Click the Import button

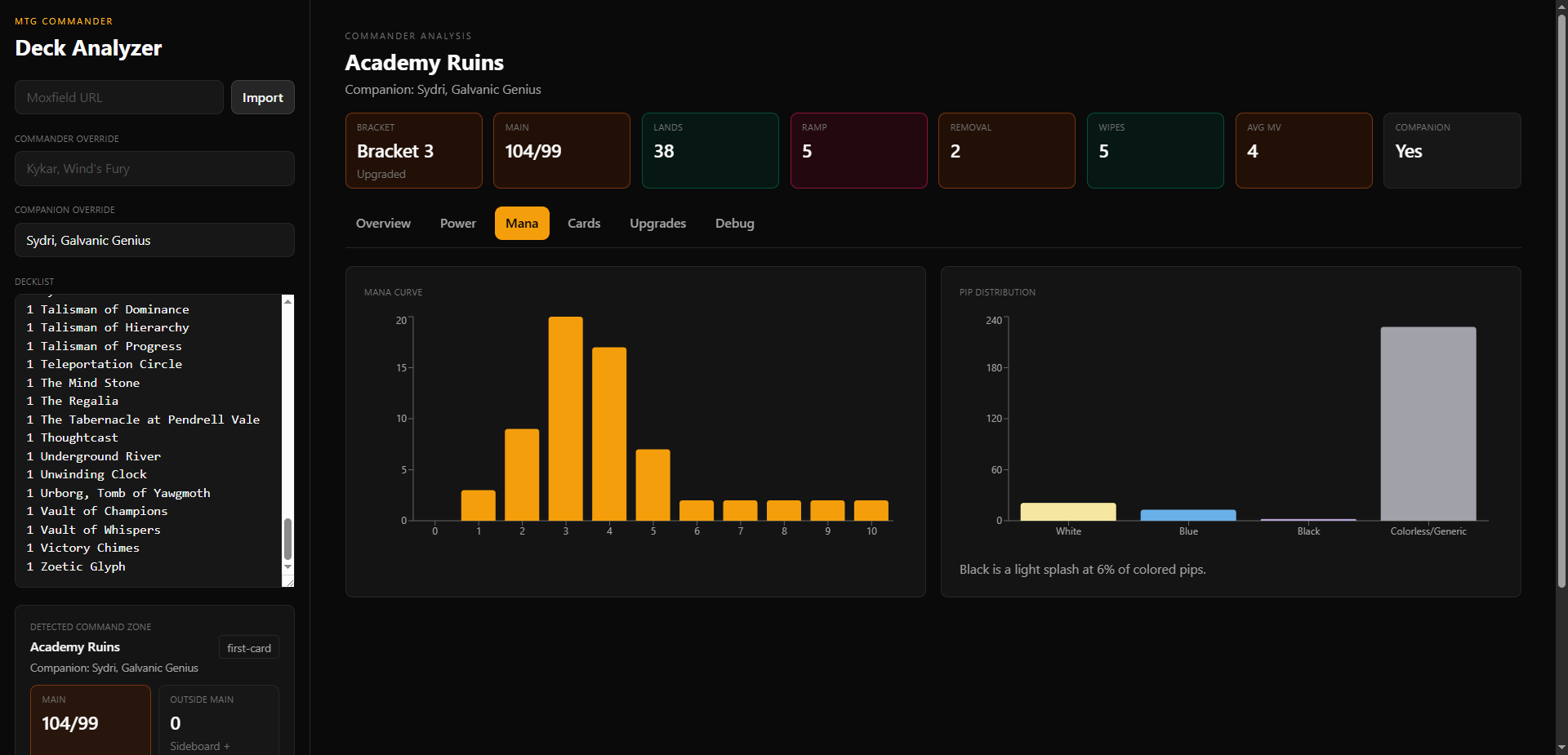pos(262,97)
